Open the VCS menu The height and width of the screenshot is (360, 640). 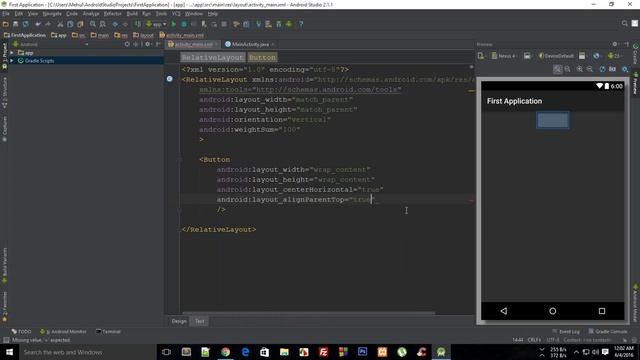click(x=176, y=14)
